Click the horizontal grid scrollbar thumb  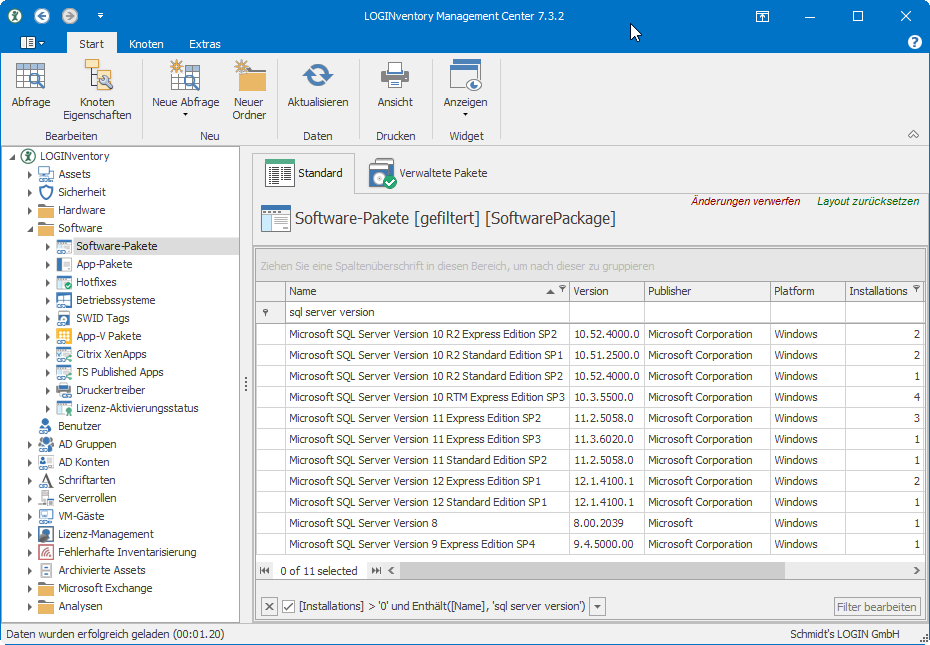(592, 571)
